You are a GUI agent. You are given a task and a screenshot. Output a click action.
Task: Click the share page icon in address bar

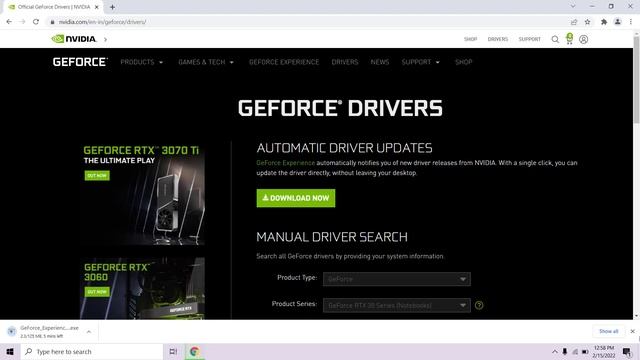(x=574, y=22)
